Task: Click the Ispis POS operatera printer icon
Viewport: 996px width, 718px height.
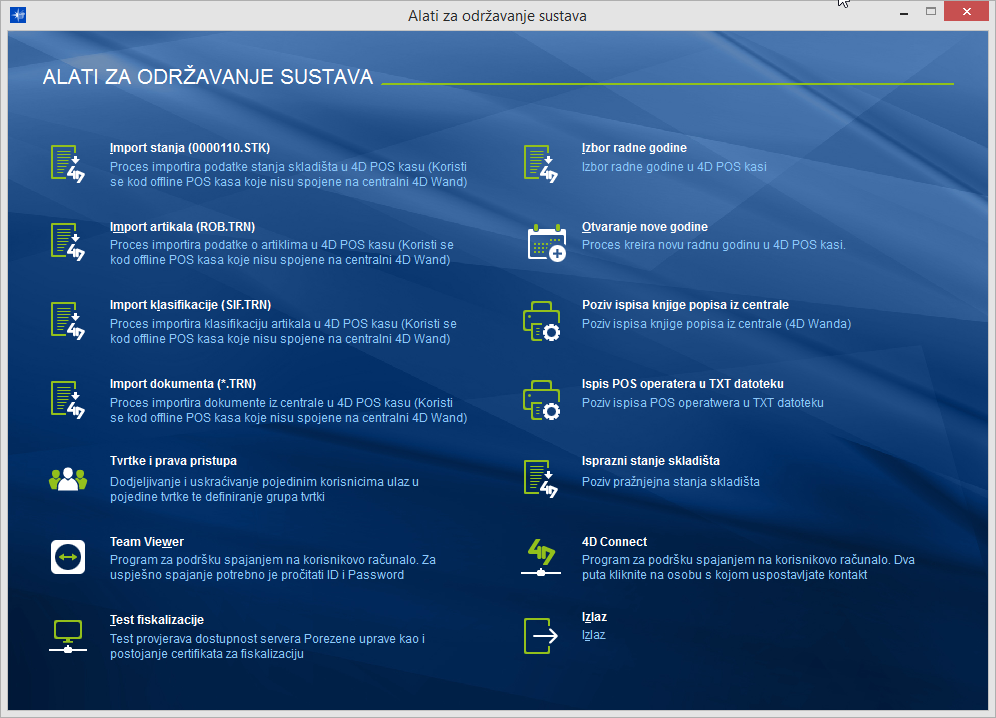Action: [x=541, y=400]
